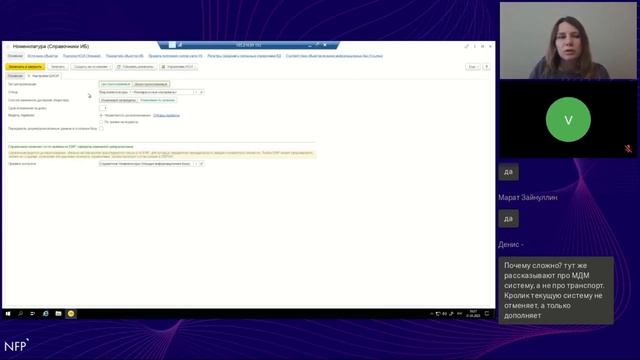This screenshot has height=360, width=640.
Task: Expand the 'Отбор' field dropdown arrow
Action: [x=196, y=92]
